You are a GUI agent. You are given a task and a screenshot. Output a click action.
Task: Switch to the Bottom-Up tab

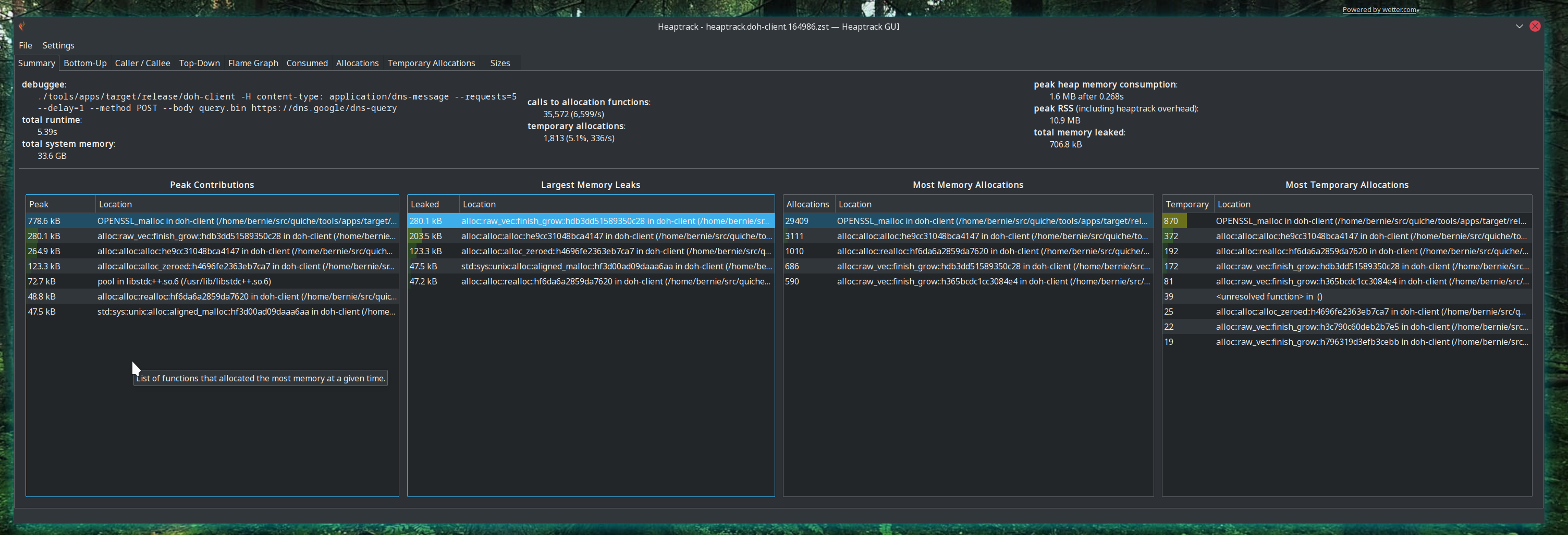(85, 63)
